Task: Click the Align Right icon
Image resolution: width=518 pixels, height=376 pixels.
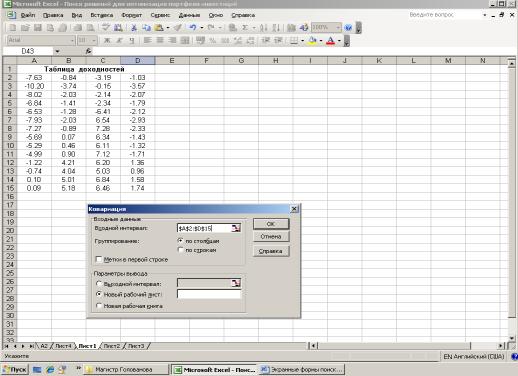Action: [172, 40]
